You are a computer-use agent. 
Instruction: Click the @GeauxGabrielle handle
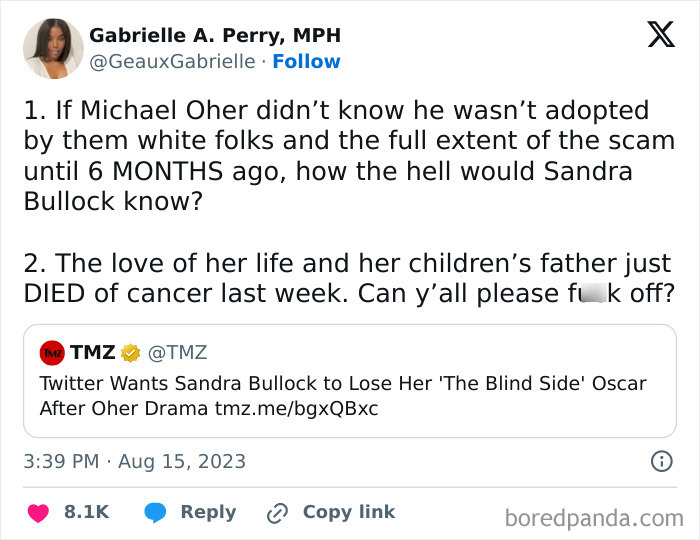[x=172, y=62]
